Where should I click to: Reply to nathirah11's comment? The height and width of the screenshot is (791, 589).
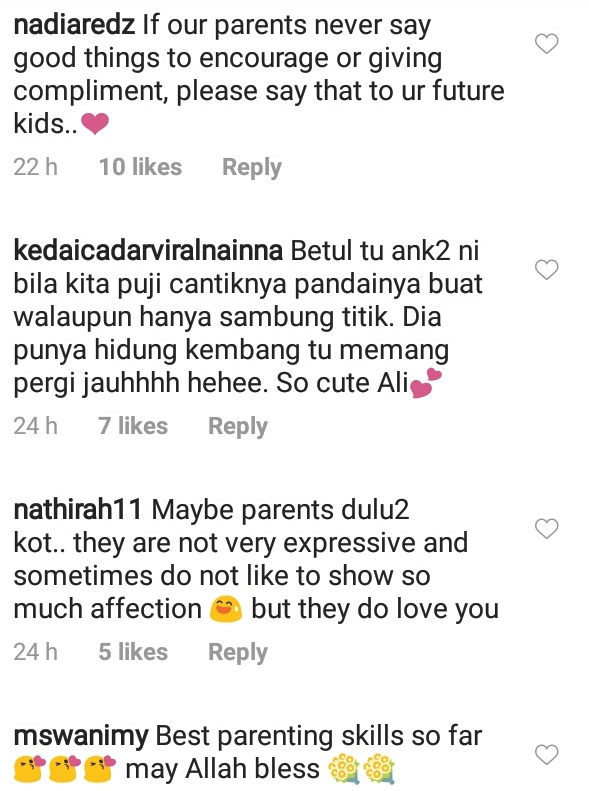(238, 652)
